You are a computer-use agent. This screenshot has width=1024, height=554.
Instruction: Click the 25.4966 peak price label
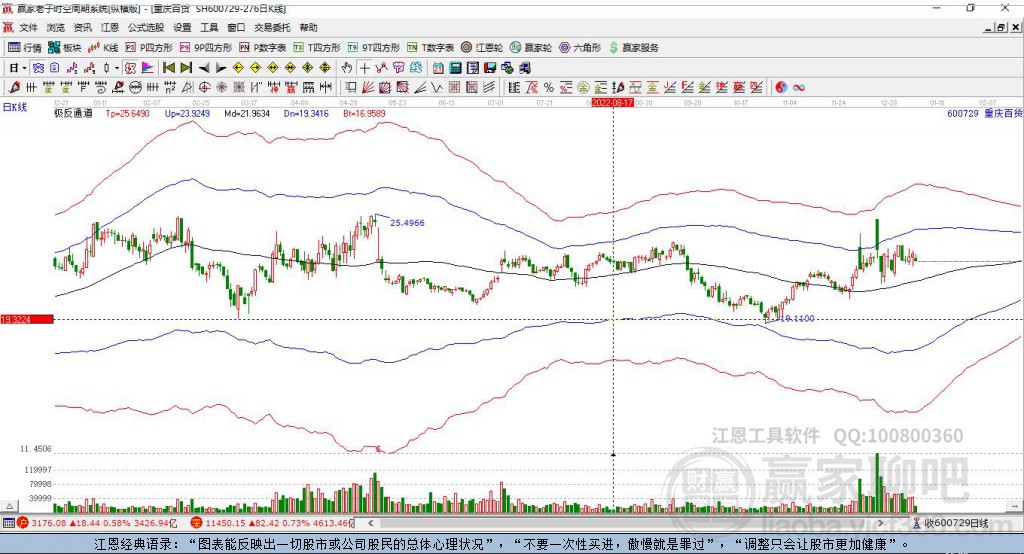407,223
